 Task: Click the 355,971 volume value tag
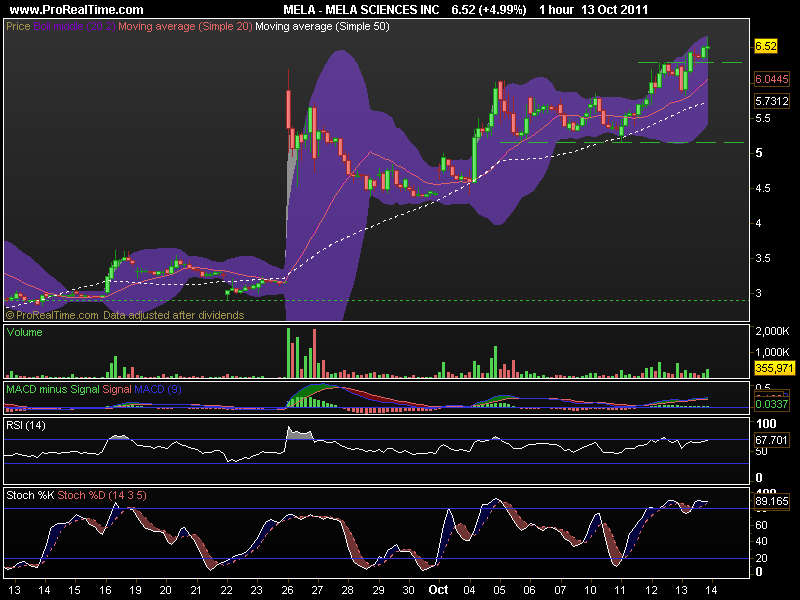tap(774, 368)
